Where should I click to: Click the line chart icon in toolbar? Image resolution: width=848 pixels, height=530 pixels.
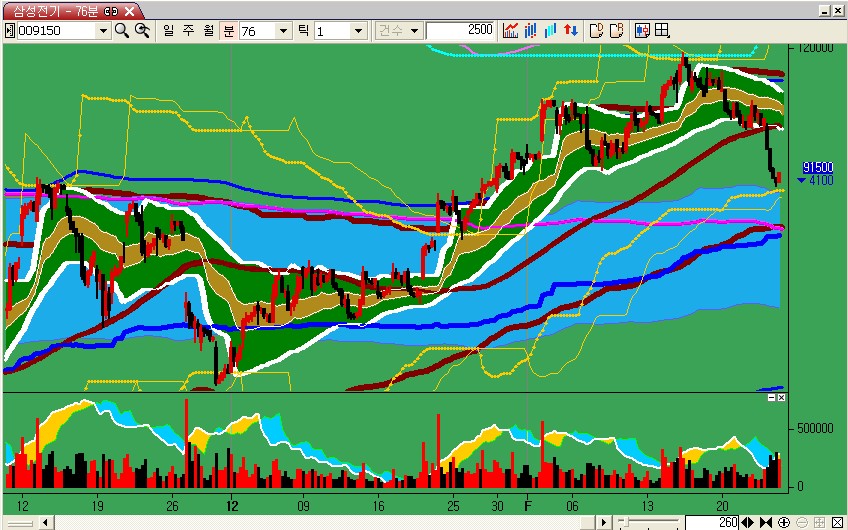click(x=510, y=31)
